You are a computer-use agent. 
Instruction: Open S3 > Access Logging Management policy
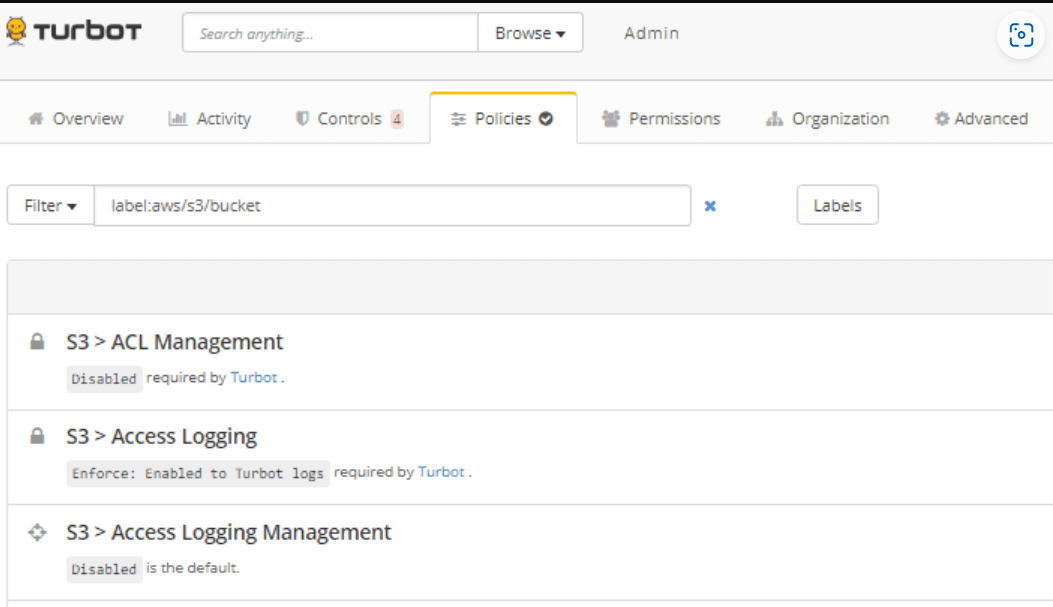228,532
